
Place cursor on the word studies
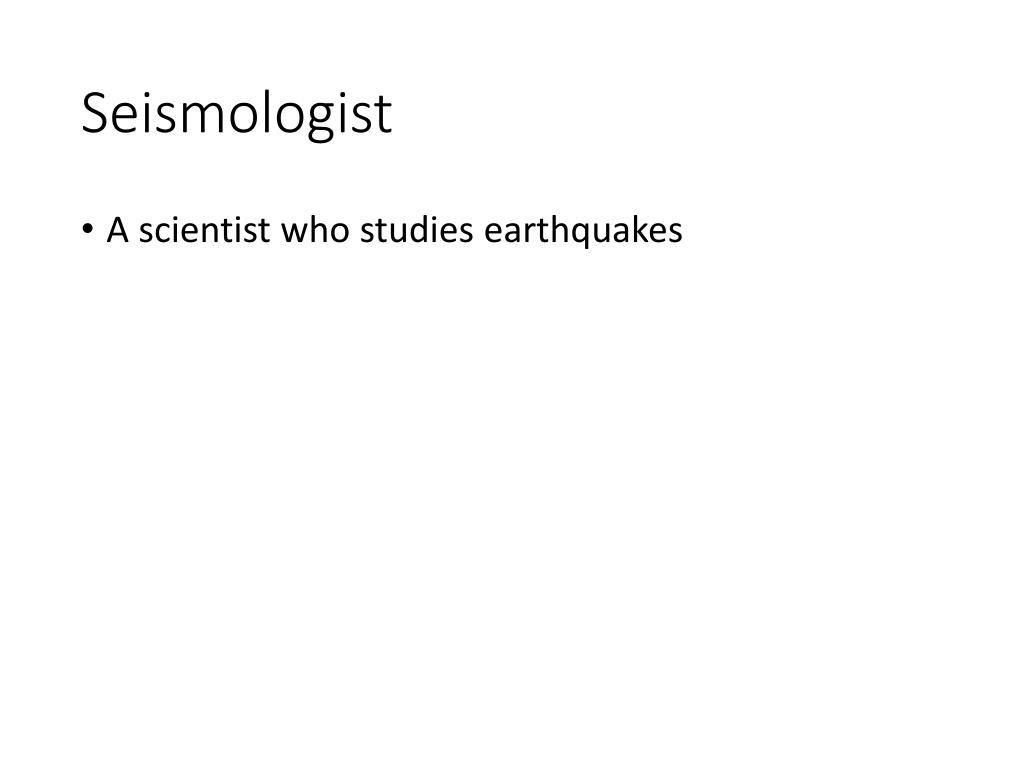416,230
